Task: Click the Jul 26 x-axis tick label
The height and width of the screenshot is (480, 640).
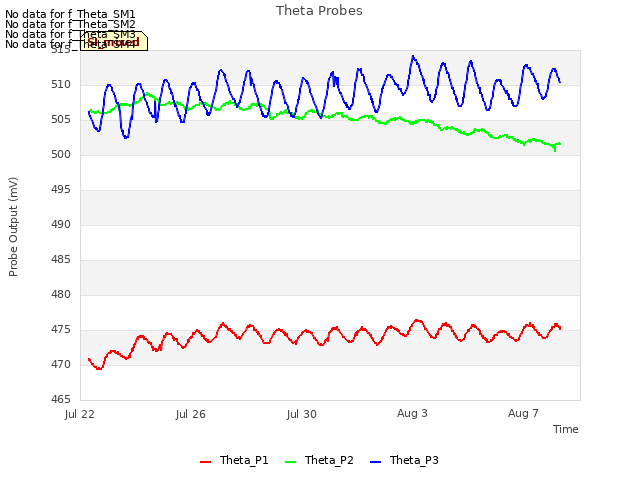Action: [191, 414]
